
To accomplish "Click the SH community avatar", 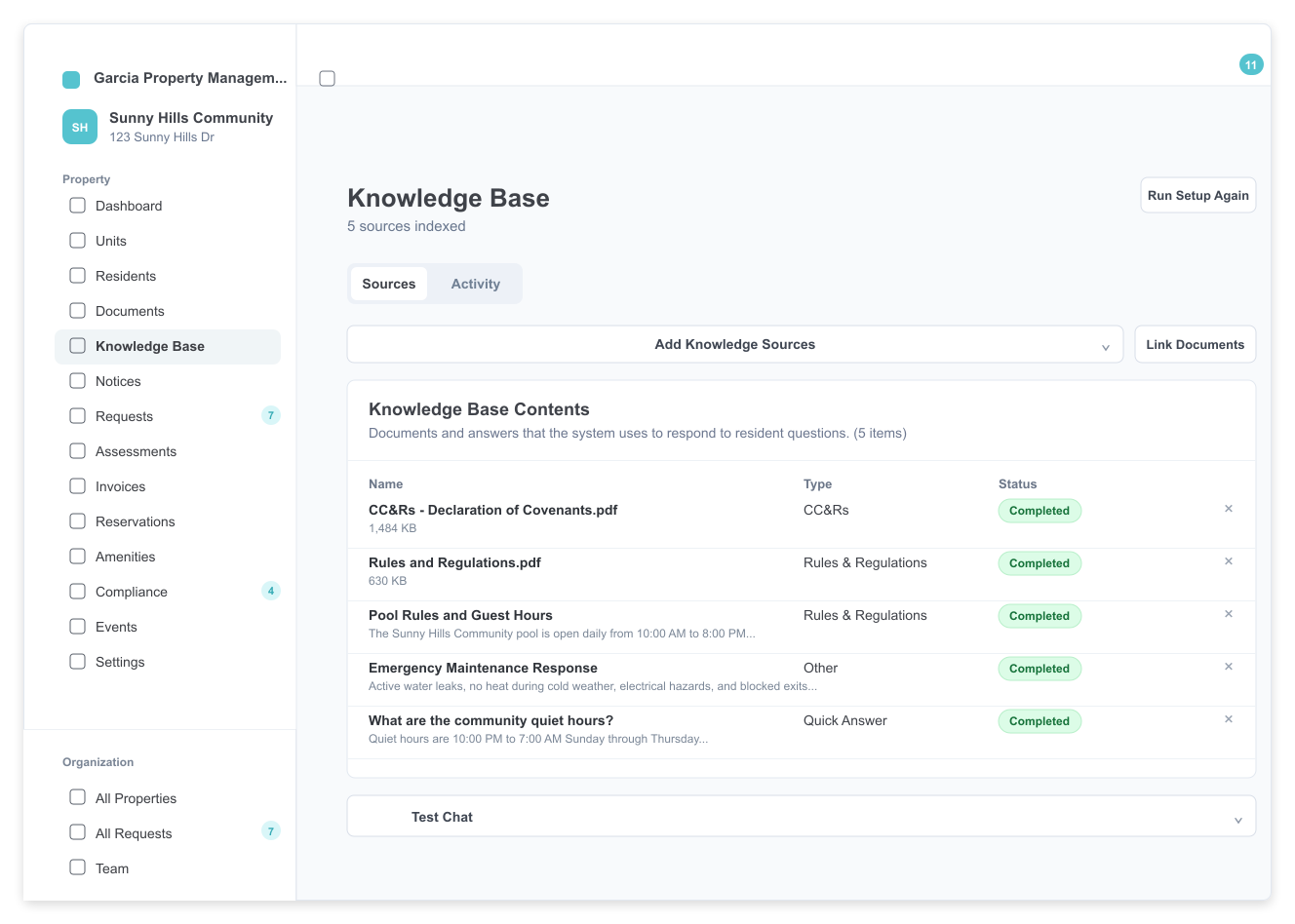I will point(80,127).
